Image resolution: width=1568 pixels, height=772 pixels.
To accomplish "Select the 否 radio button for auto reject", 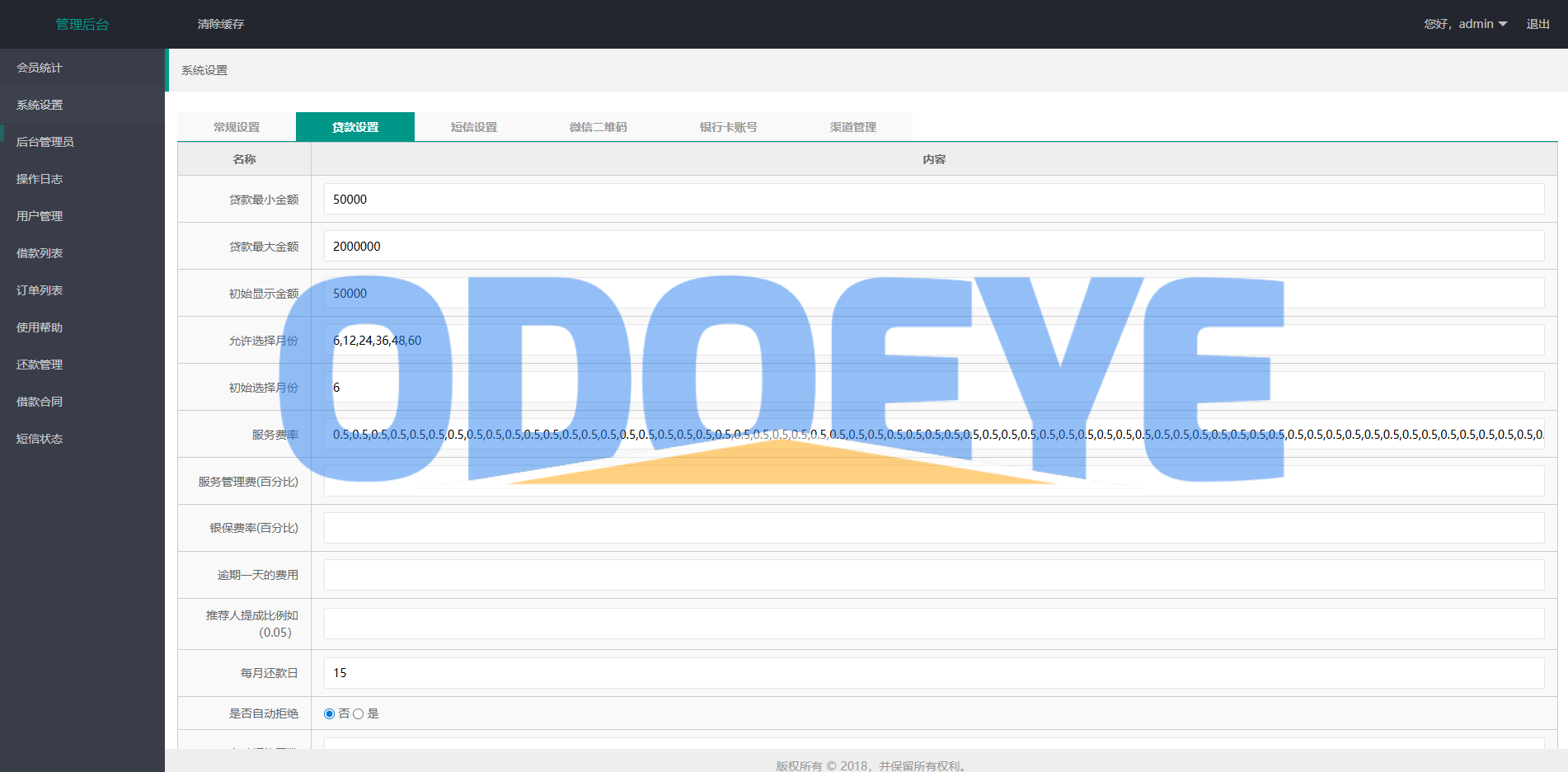I will click(330, 714).
